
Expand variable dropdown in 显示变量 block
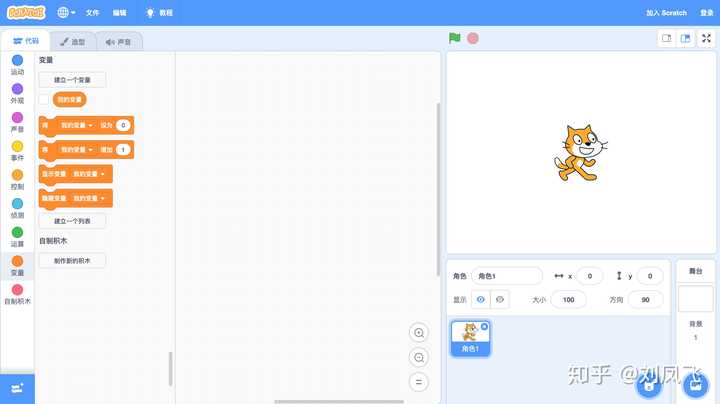tap(102, 174)
